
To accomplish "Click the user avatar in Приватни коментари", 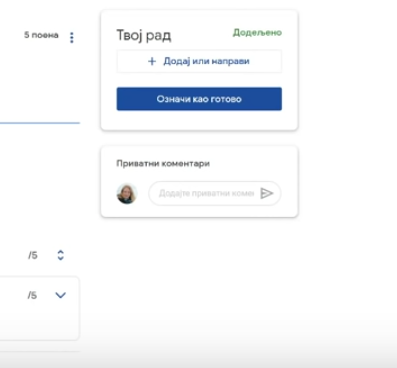I will coord(127,193).
